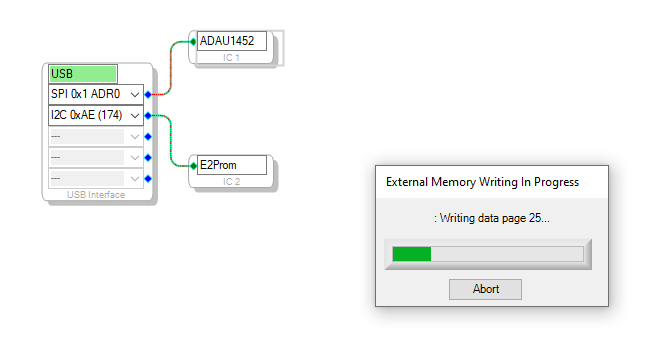
Task: Click the green input pin on ADAU1452 block
Action: coord(193,42)
